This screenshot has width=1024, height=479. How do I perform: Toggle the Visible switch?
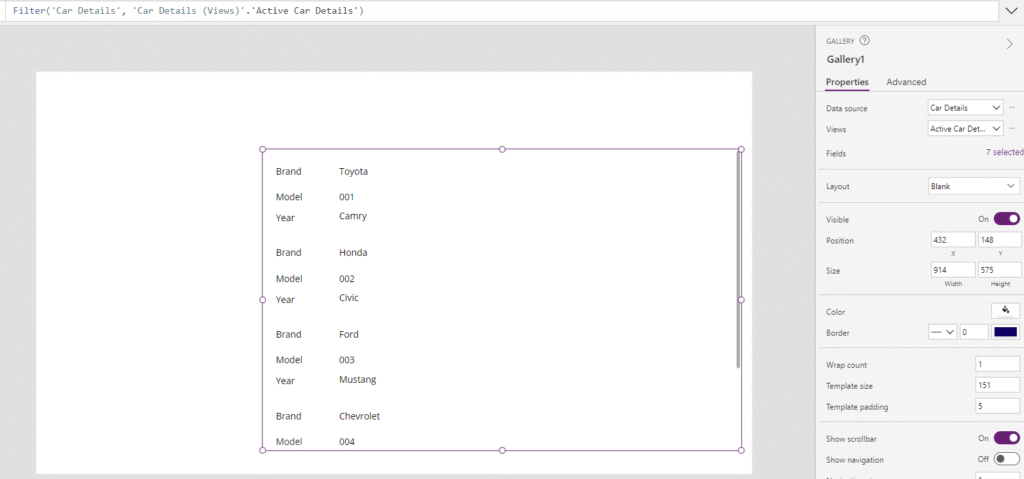[1006, 219]
